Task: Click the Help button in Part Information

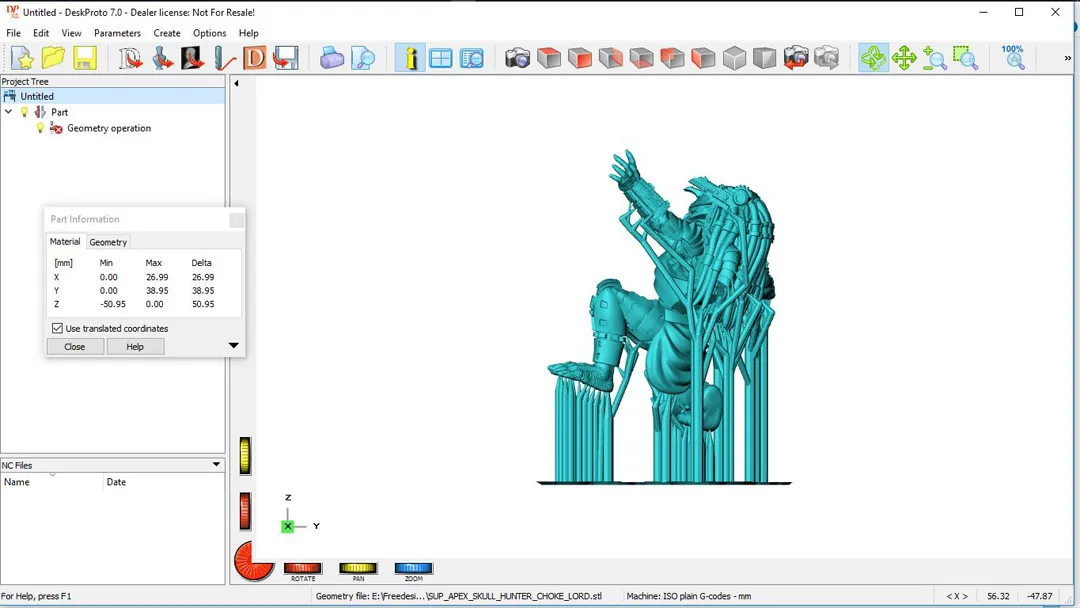Action: [x=135, y=346]
